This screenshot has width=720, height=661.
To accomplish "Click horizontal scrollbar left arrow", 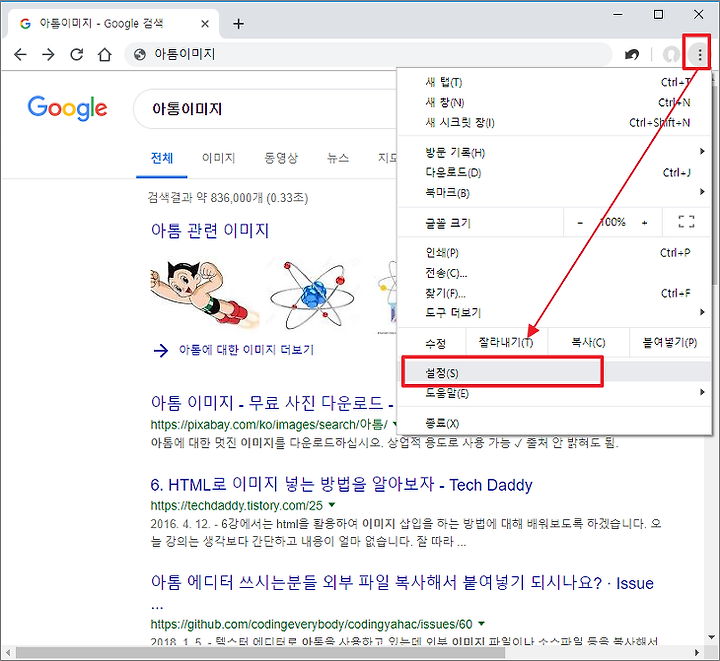I will (x=7, y=652).
